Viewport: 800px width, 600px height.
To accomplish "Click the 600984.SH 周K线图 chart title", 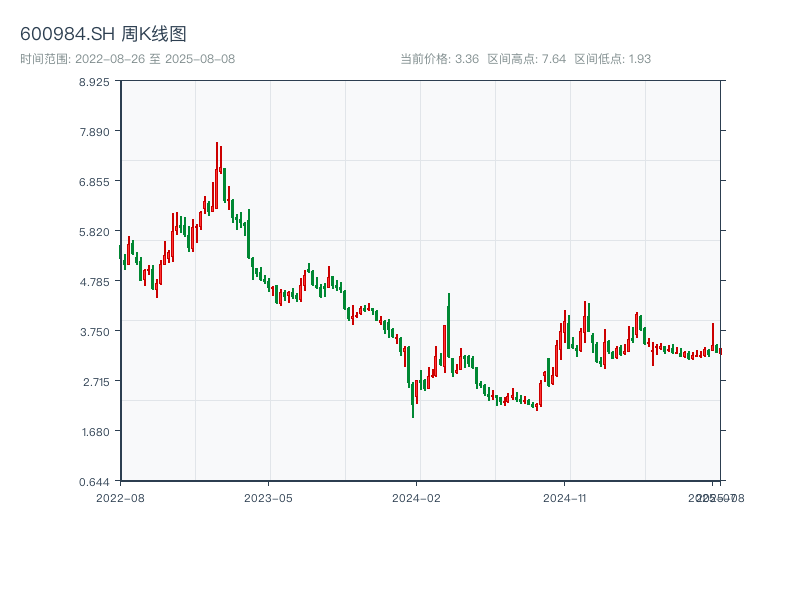I will click(x=103, y=34).
